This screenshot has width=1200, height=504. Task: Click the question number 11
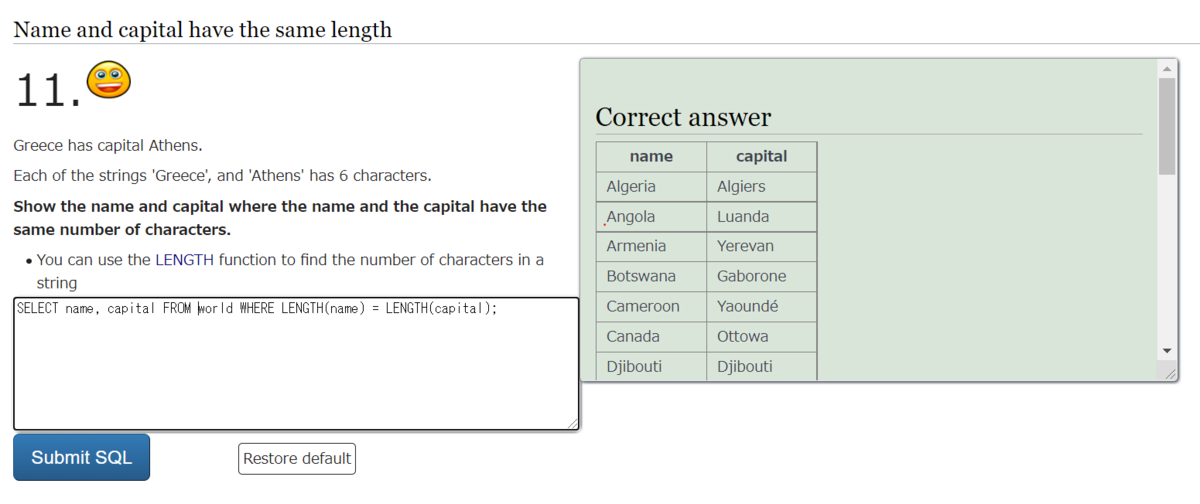coord(46,92)
